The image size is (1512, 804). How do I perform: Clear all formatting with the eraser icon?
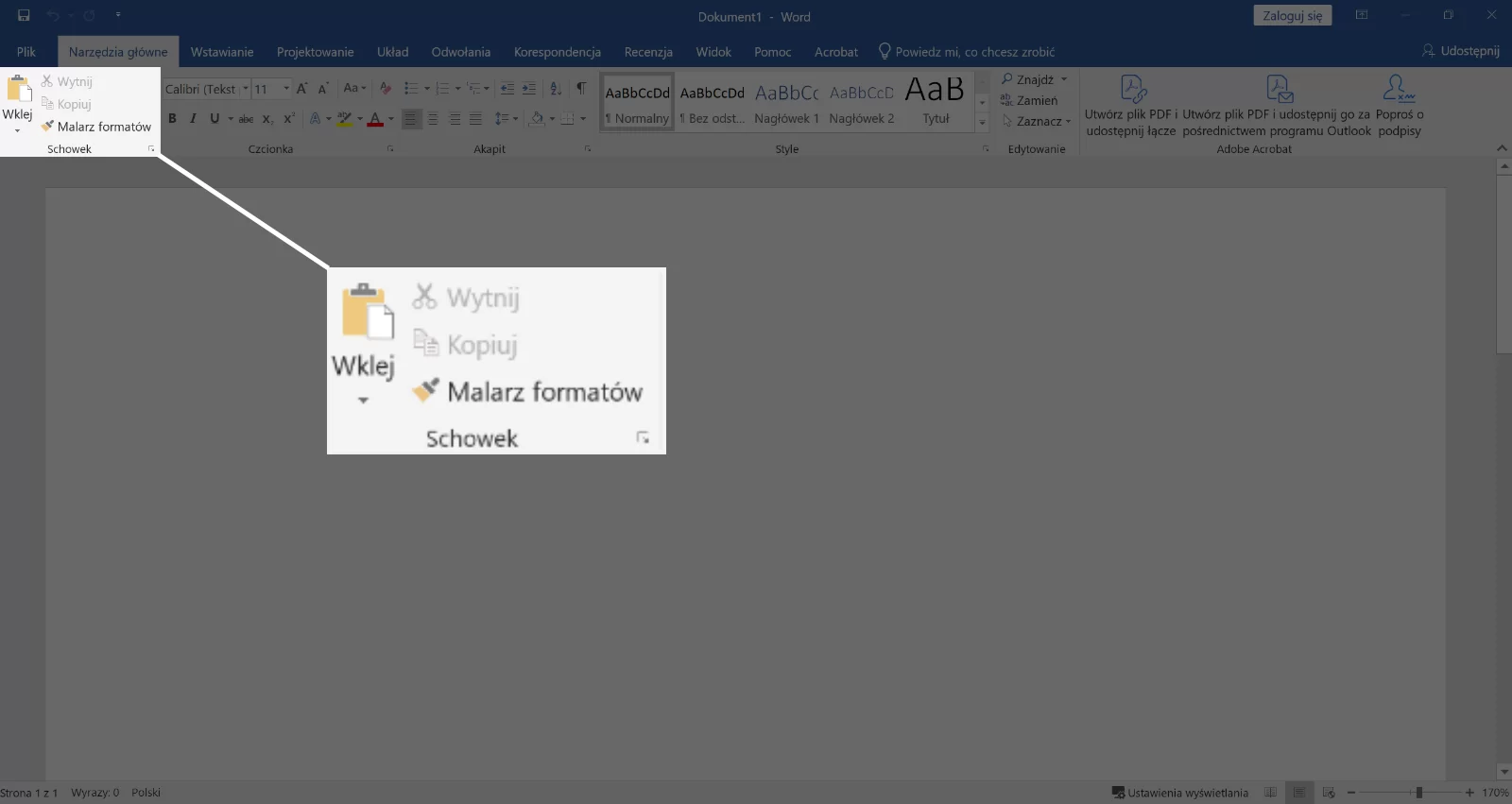(386, 89)
